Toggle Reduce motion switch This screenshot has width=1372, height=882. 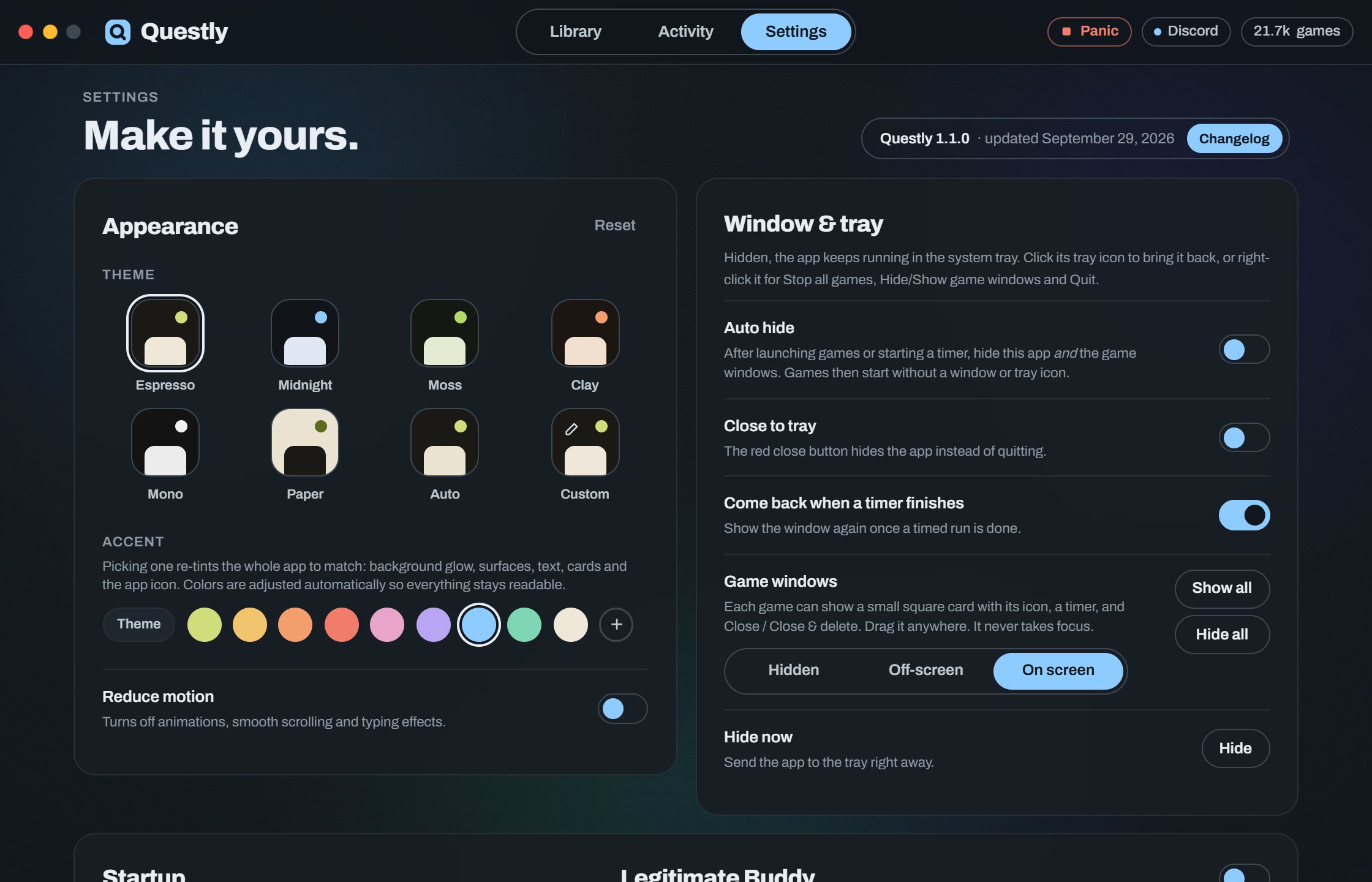(623, 709)
